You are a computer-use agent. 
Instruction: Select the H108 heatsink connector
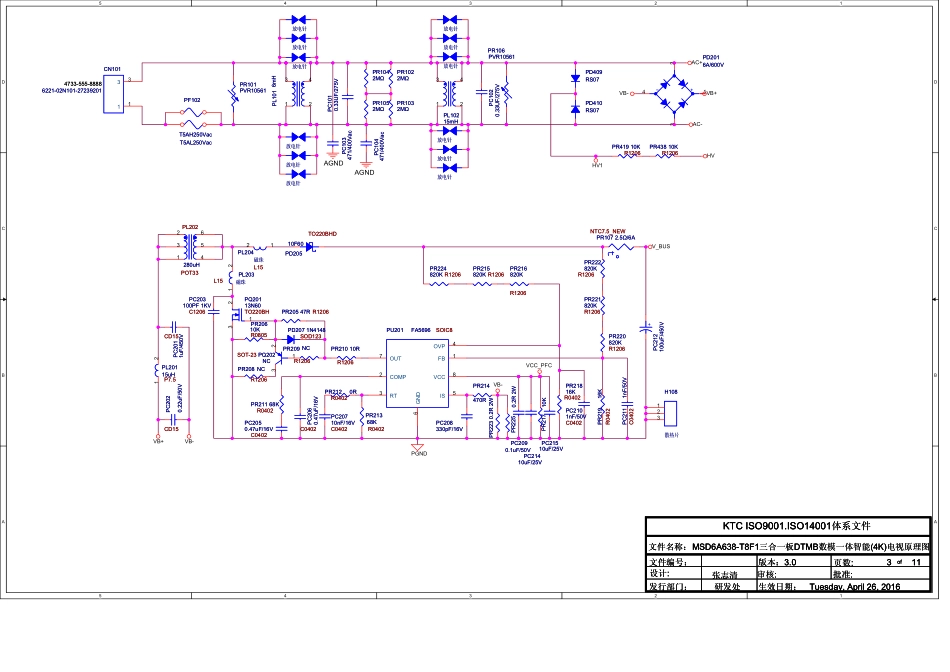671,412
